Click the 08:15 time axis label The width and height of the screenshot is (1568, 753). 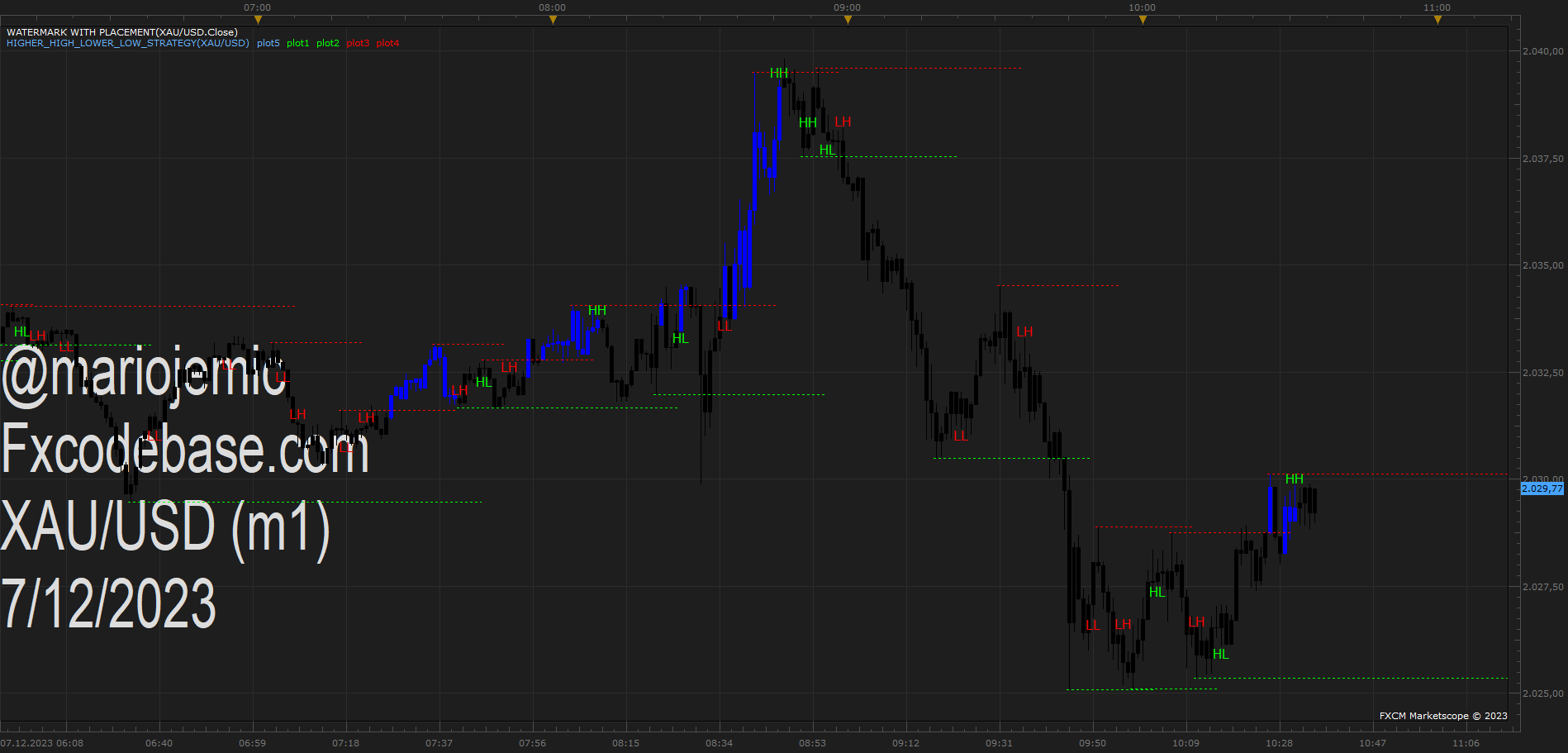(626, 743)
